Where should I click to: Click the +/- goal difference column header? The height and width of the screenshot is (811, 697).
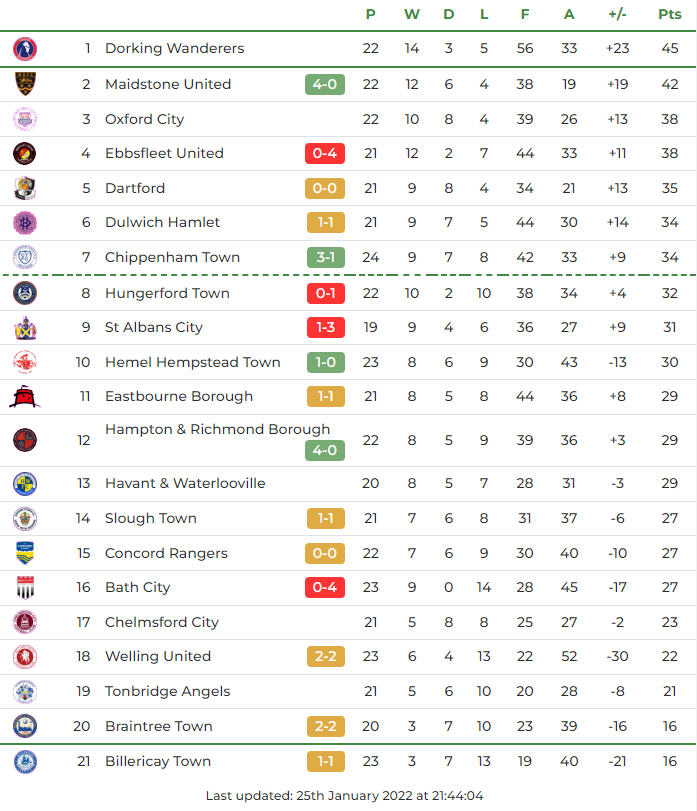617,14
